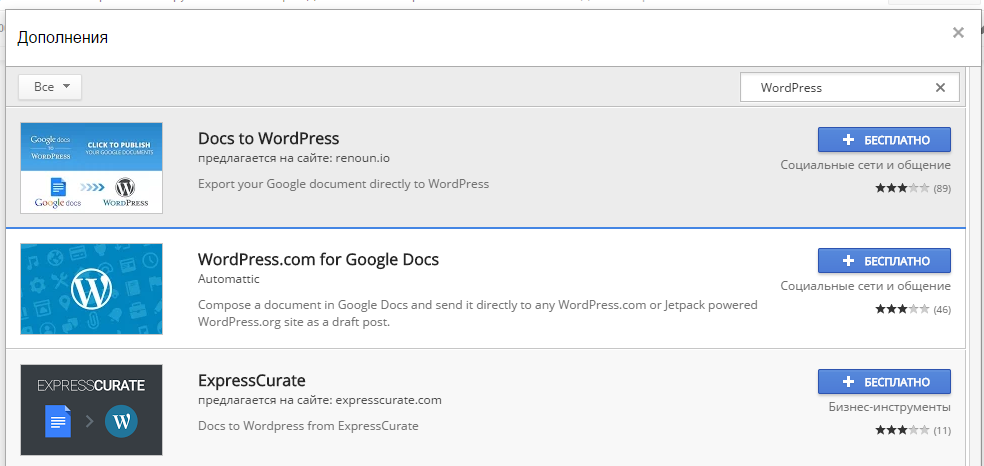Install WordPress.com for Google Docs add-on
Viewport: 984px width, 466px height.
pos(884,260)
